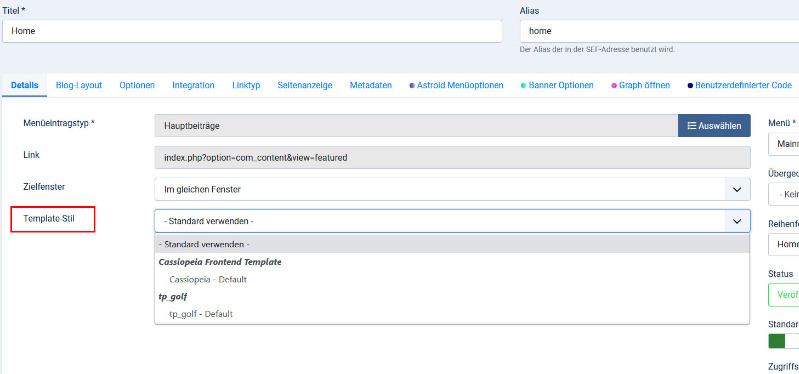Open the Linktyp tab

tap(246, 85)
